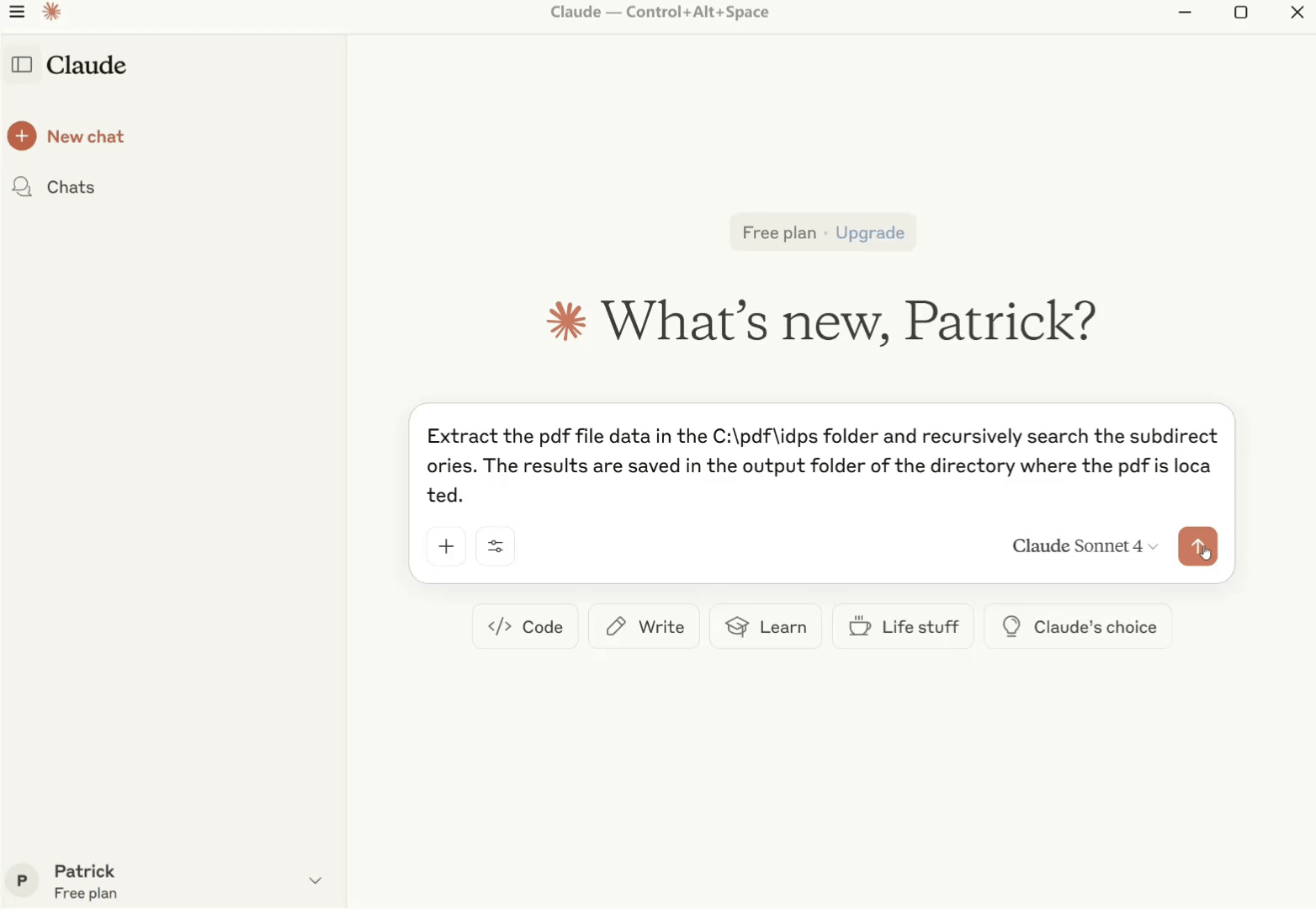
Task: Send the message with the arrow button
Action: pos(1197,546)
